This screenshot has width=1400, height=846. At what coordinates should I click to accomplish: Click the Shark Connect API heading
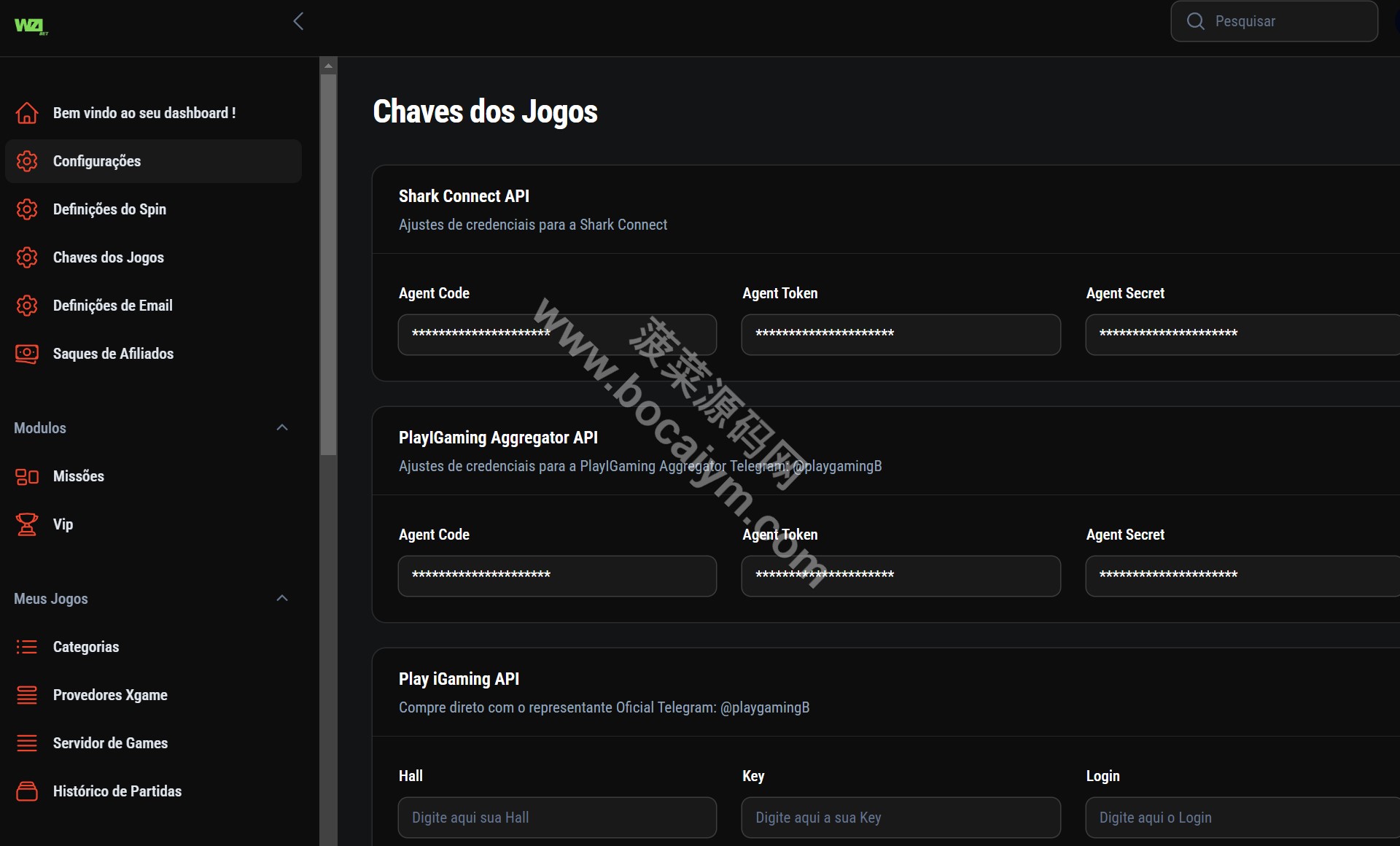click(464, 196)
